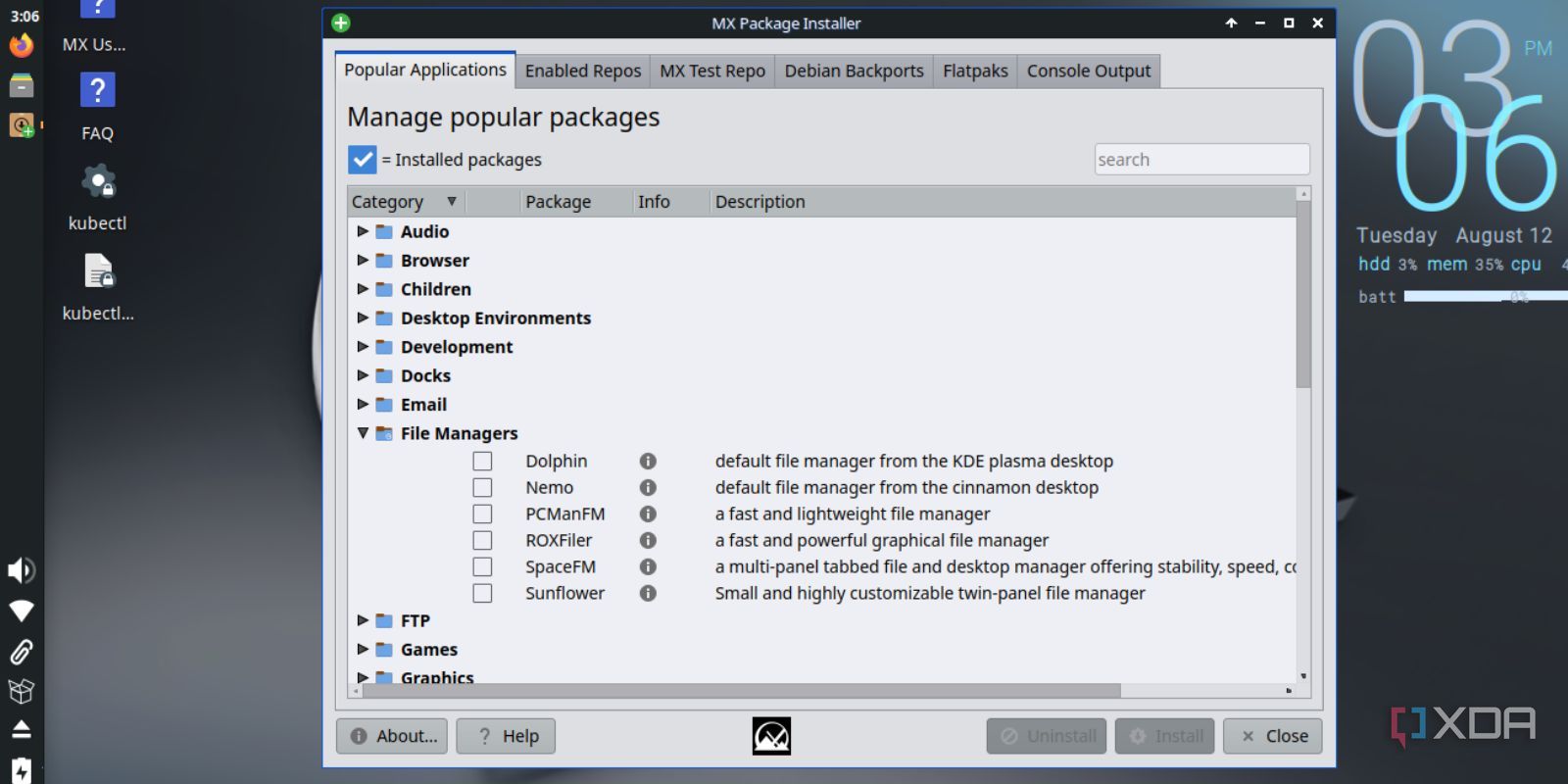Expand the Audio category
The height and width of the screenshot is (784, 1568).
pos(363,231)
